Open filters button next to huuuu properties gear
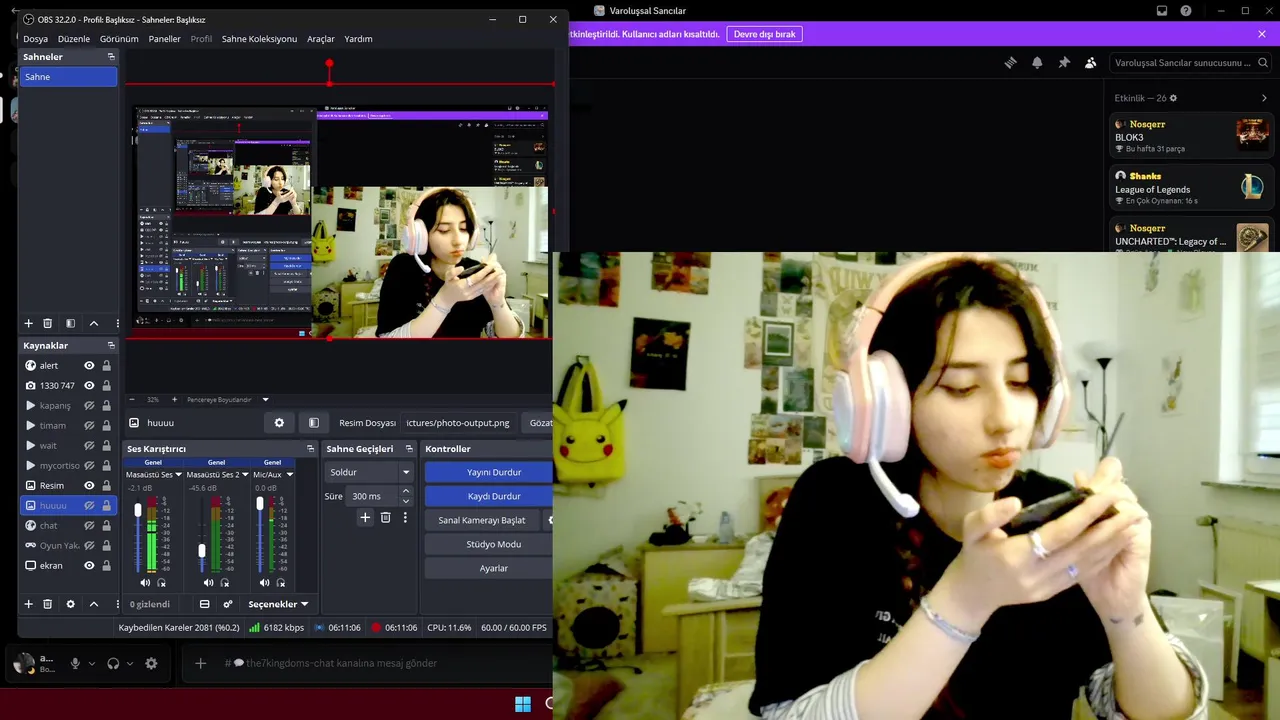The height and width of the screenshot is (720, 1280). 313,423
